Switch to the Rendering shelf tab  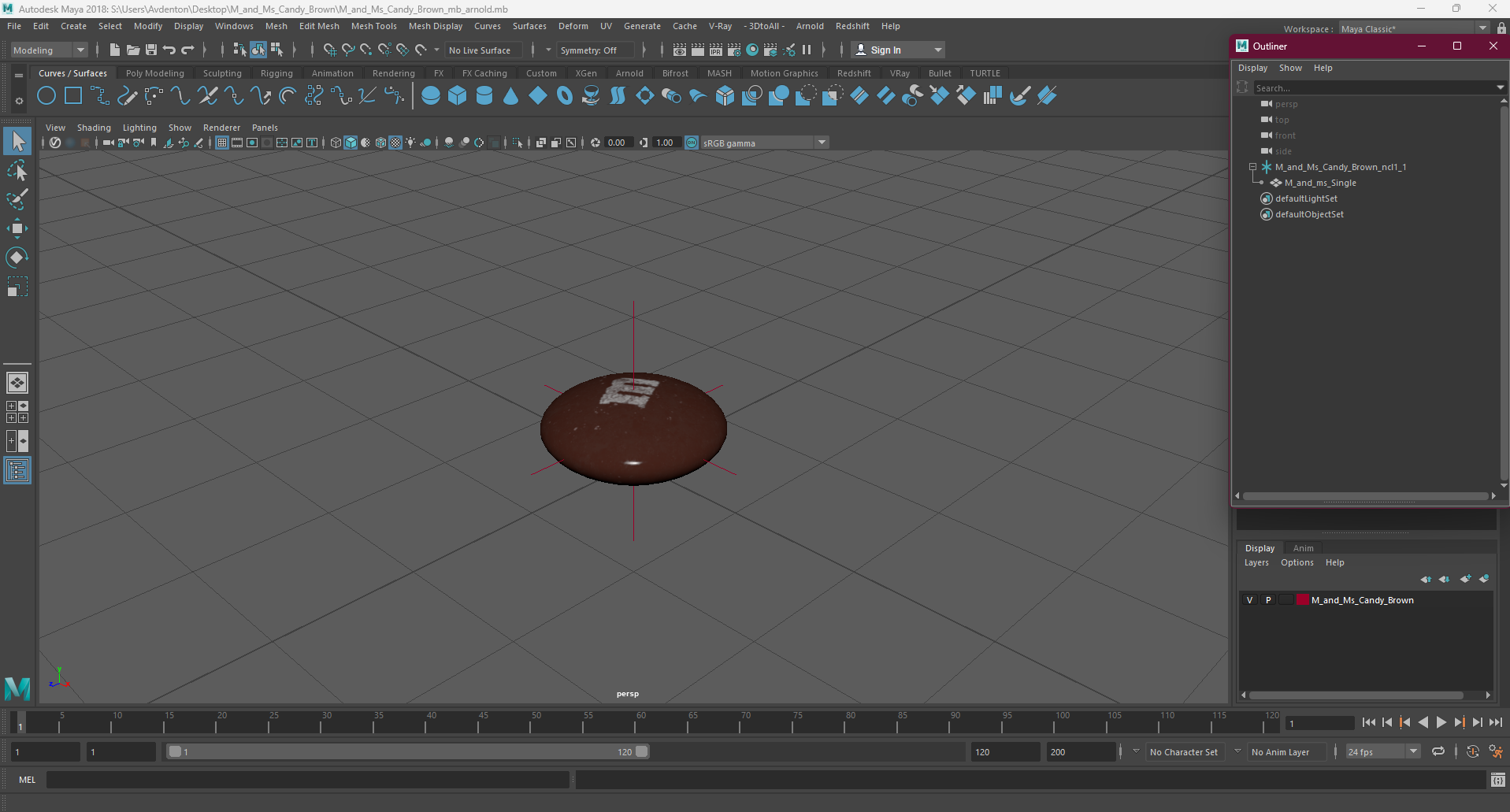click(394, 73)
